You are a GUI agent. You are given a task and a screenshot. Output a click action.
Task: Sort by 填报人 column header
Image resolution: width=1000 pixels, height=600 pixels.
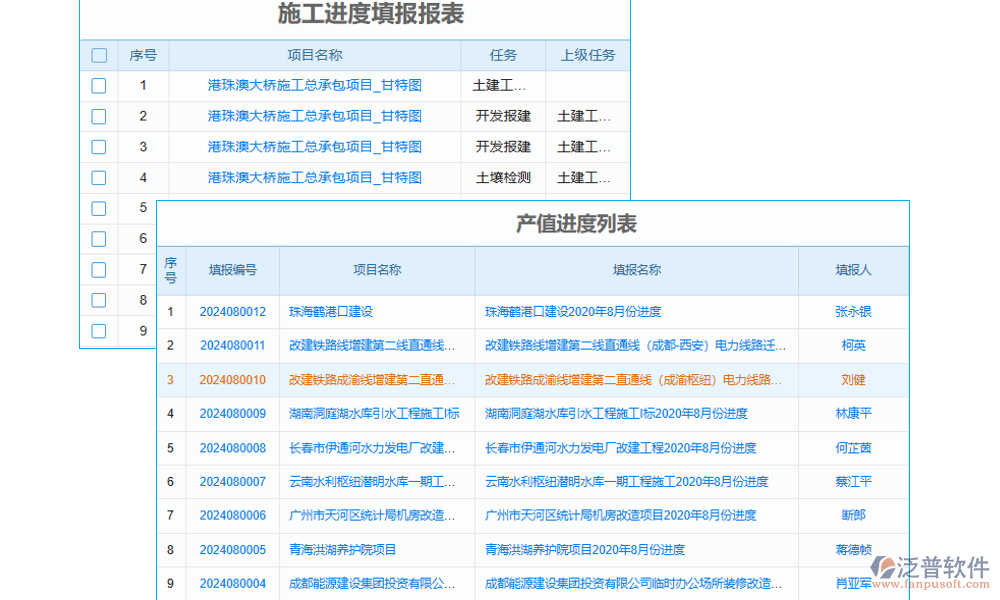[x=853, y=270]
